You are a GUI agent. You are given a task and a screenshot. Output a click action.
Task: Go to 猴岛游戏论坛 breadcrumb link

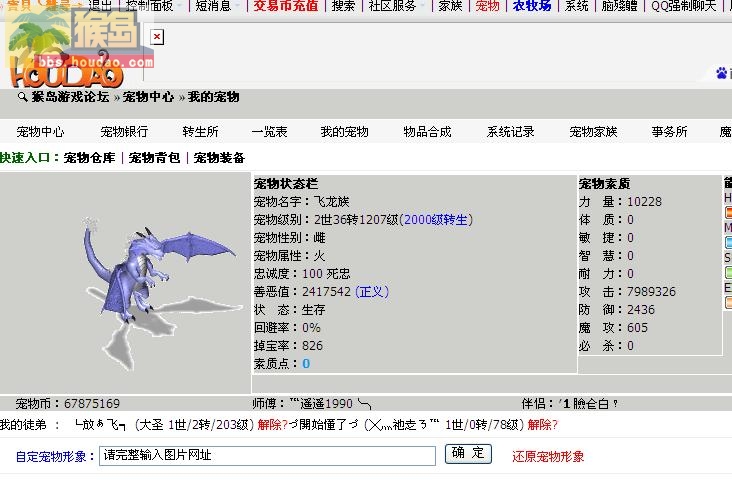tap(70, 97)
